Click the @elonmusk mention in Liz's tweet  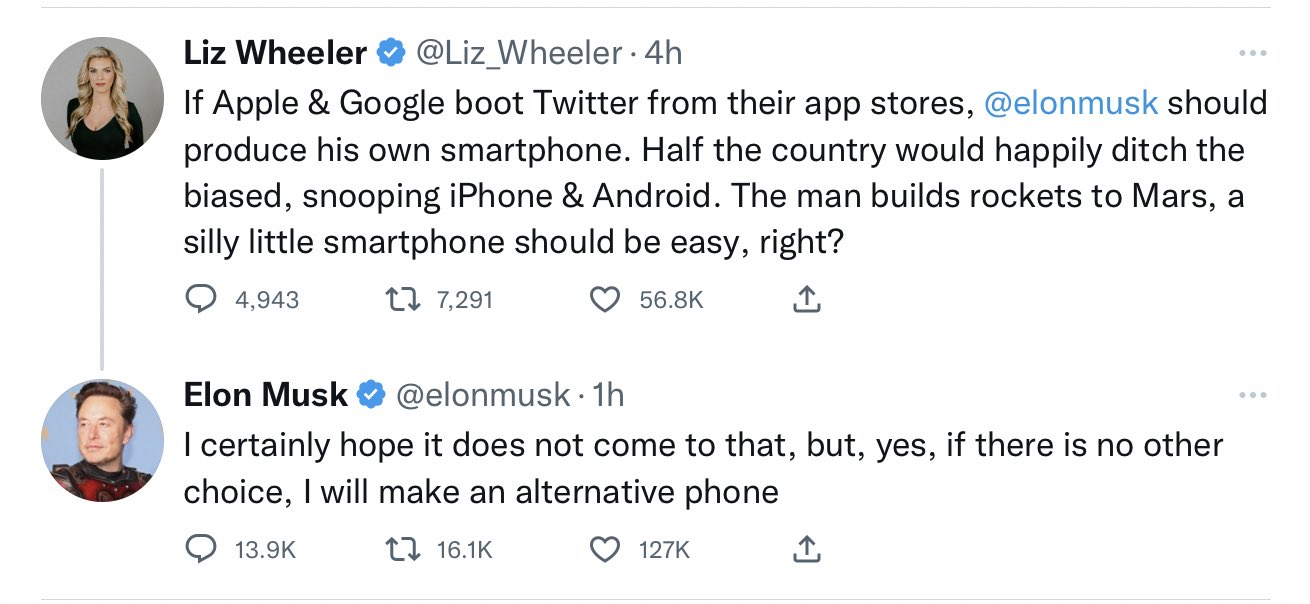[x=1071, y=103]
